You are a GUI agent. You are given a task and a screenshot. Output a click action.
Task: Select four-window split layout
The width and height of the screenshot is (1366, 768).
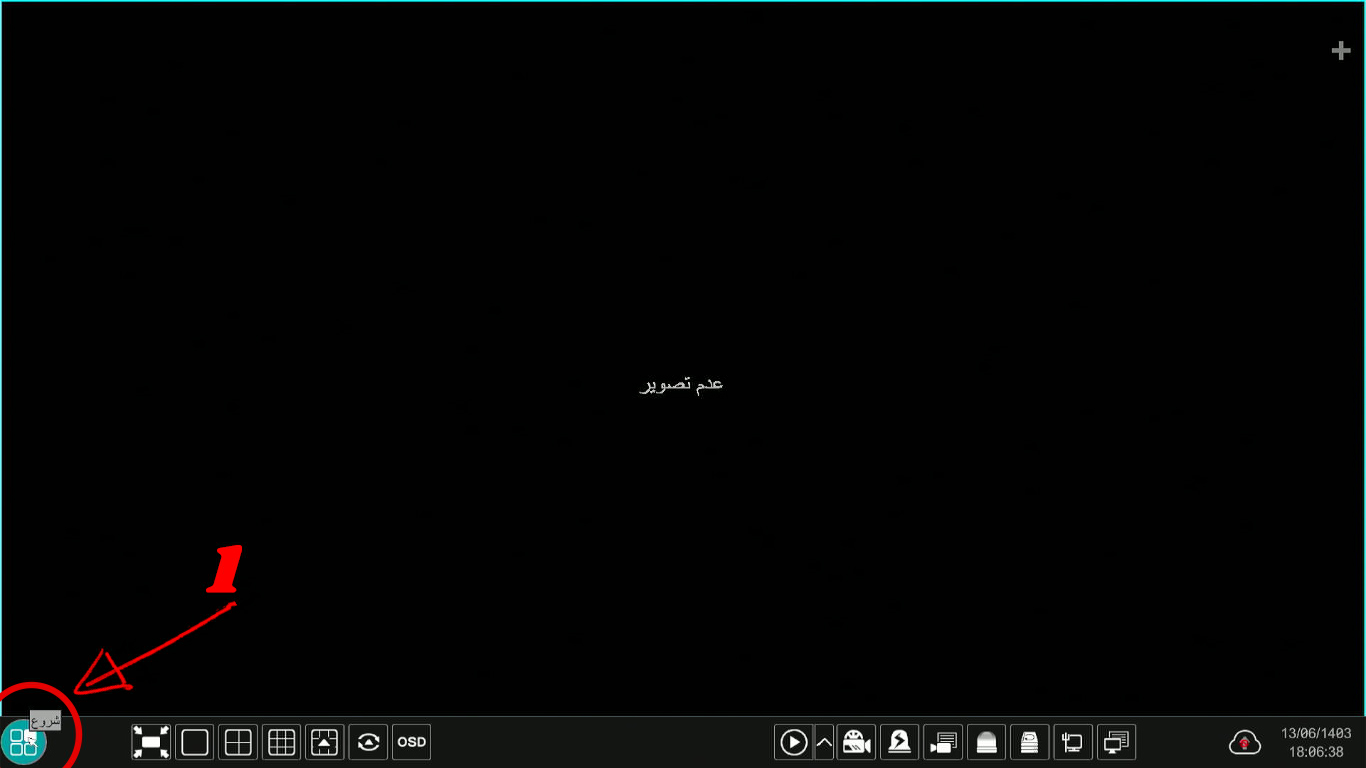point(238,742)
